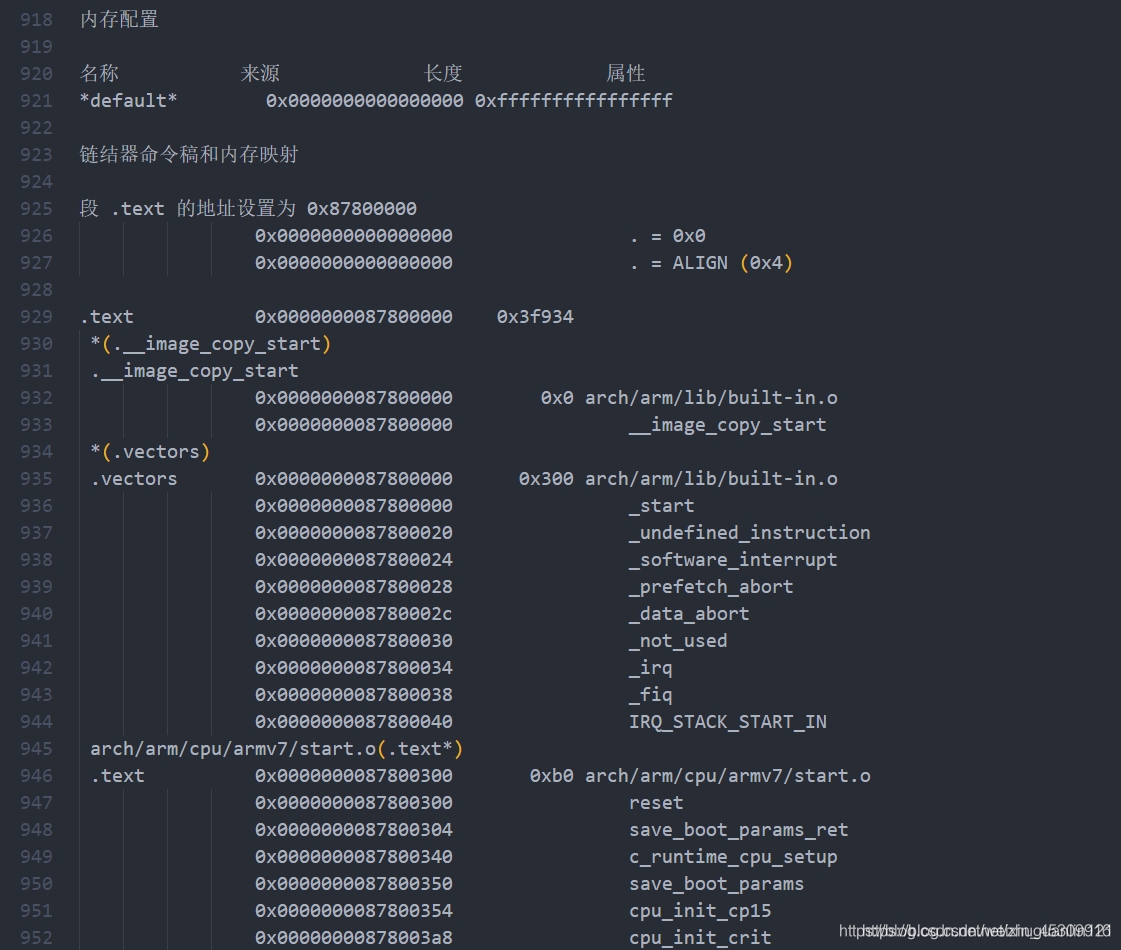The image size is (1121, 950).
Task: Click address 0x0000000087800304
Action: pyautogui.click(x=354, y=831)
